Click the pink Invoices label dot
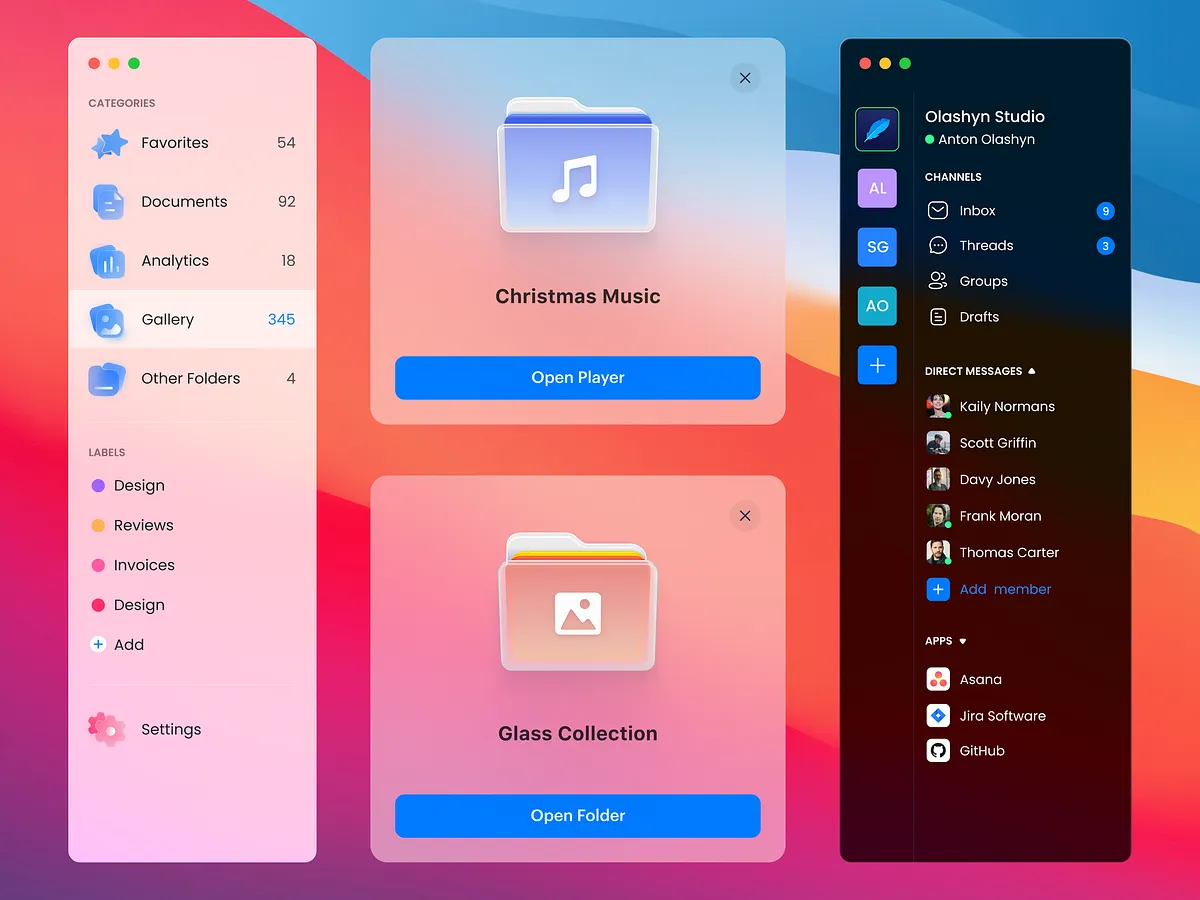The image size is (1200, 900). tap(98, 565)
